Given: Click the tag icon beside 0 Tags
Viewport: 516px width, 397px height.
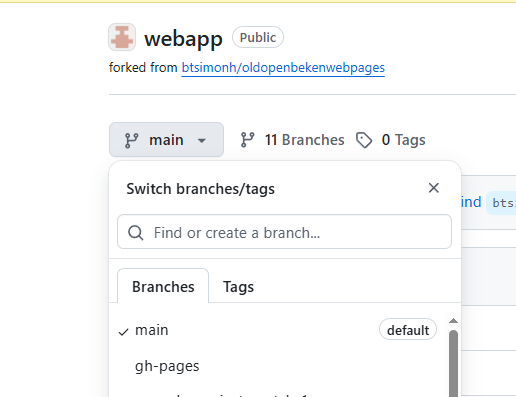Looking at the screenshot, I should (364, 140).
